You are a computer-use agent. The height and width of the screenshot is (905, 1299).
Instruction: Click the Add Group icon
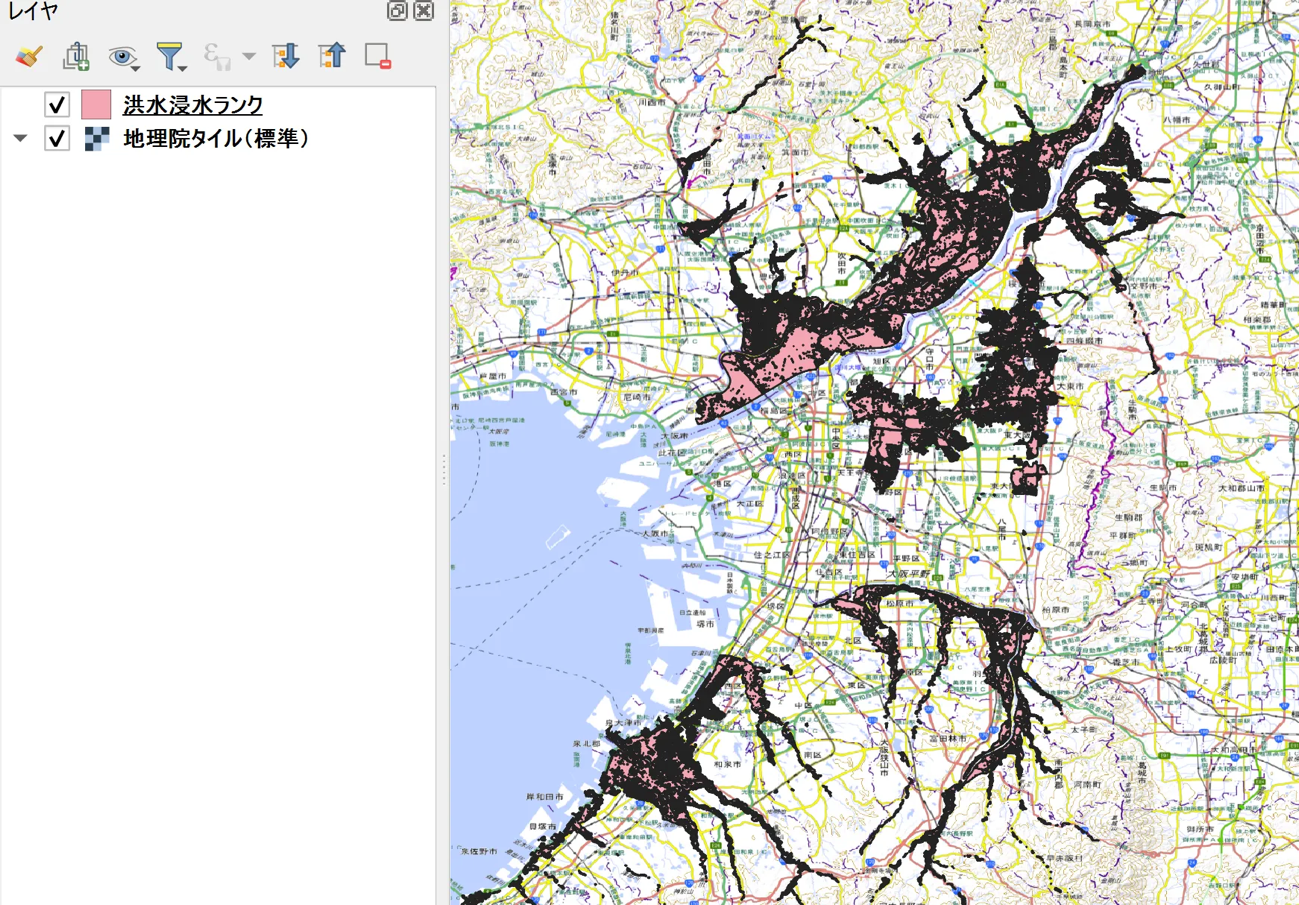(76, 56)
